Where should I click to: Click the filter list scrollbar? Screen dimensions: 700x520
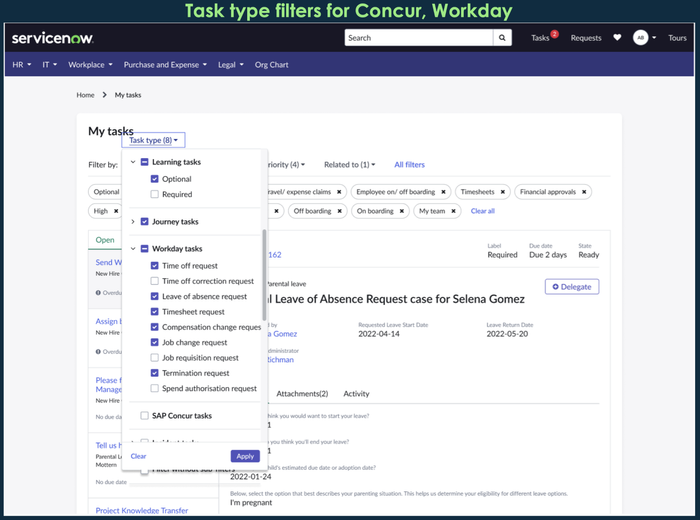264,275
